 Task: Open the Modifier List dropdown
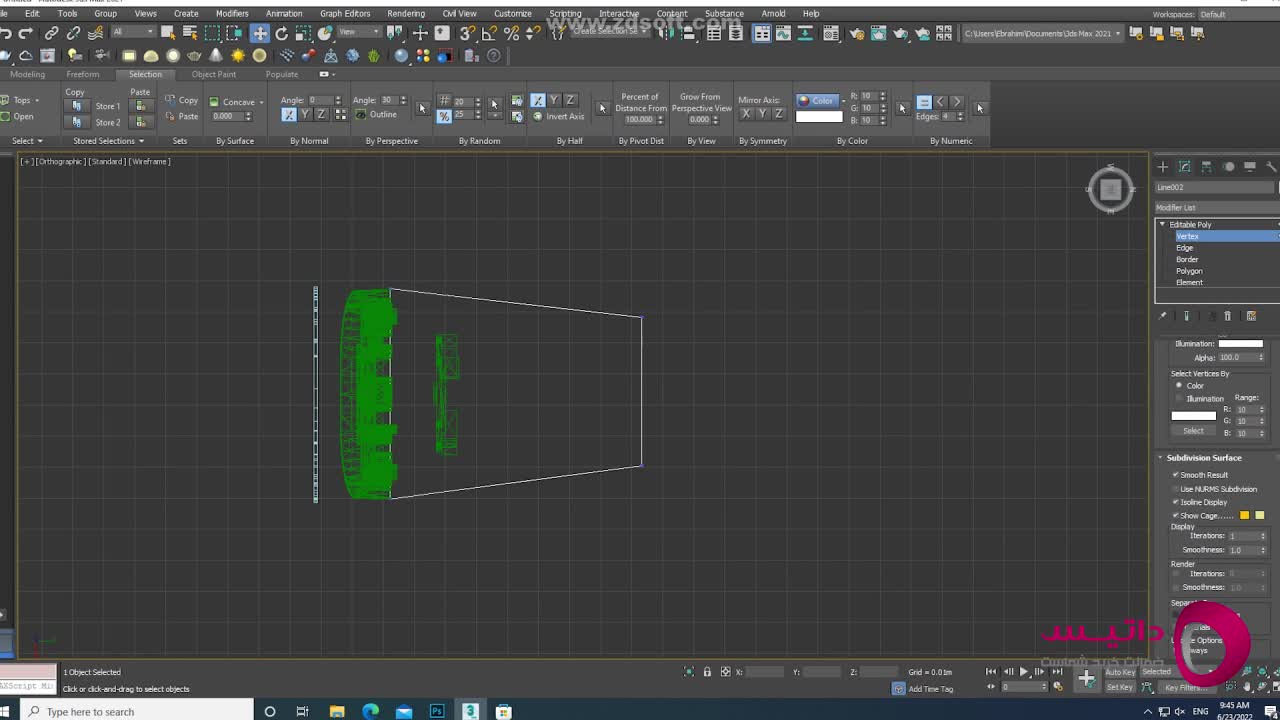click(x=1215, y=207)
